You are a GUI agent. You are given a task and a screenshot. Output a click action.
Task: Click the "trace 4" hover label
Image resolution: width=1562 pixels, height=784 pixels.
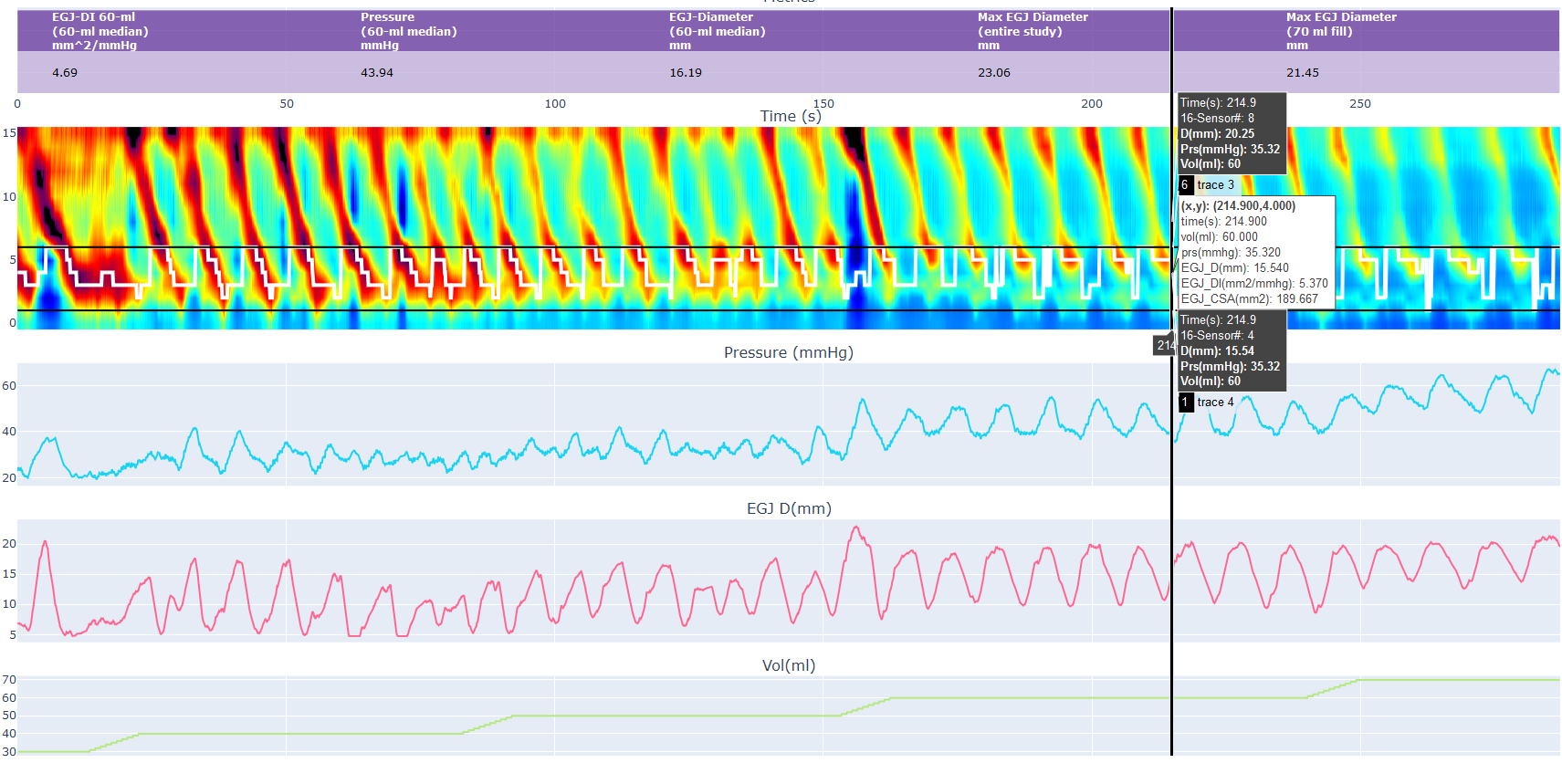(1215, 402)
